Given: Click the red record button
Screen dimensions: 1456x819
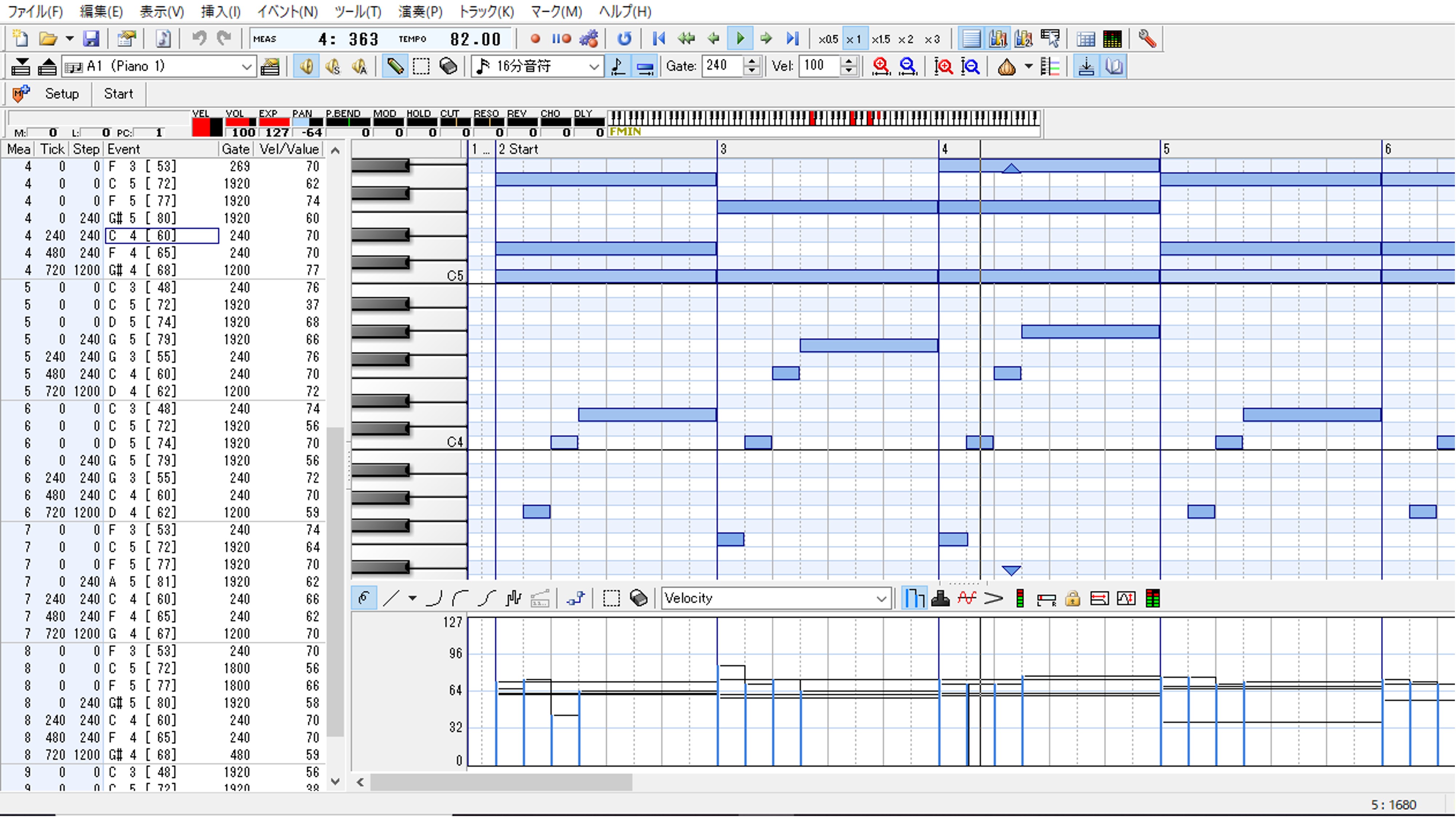Looking at the screenshot, I should click(535, 39).
